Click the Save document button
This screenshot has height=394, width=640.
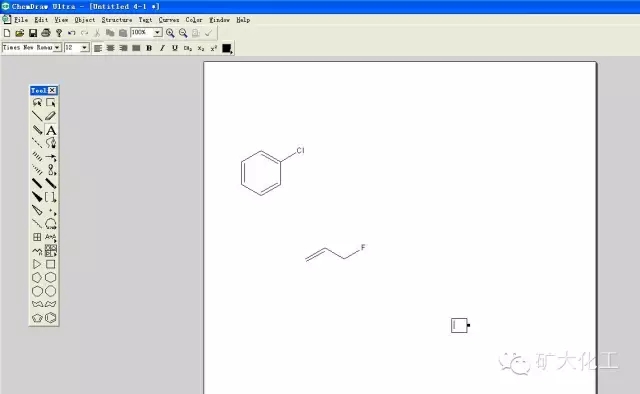pos(33,33)
